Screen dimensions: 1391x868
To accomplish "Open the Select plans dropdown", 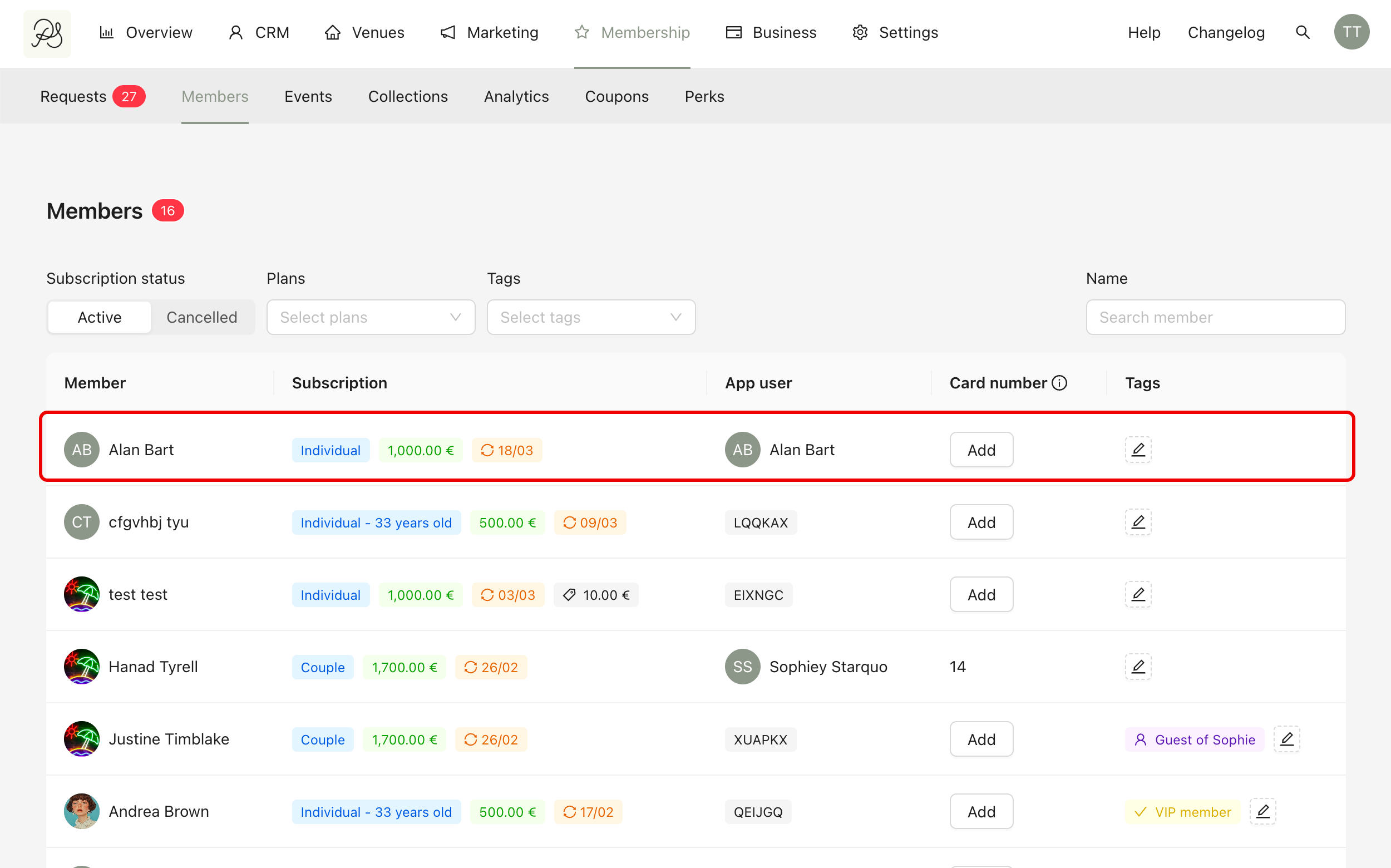I will coord(370,318).
